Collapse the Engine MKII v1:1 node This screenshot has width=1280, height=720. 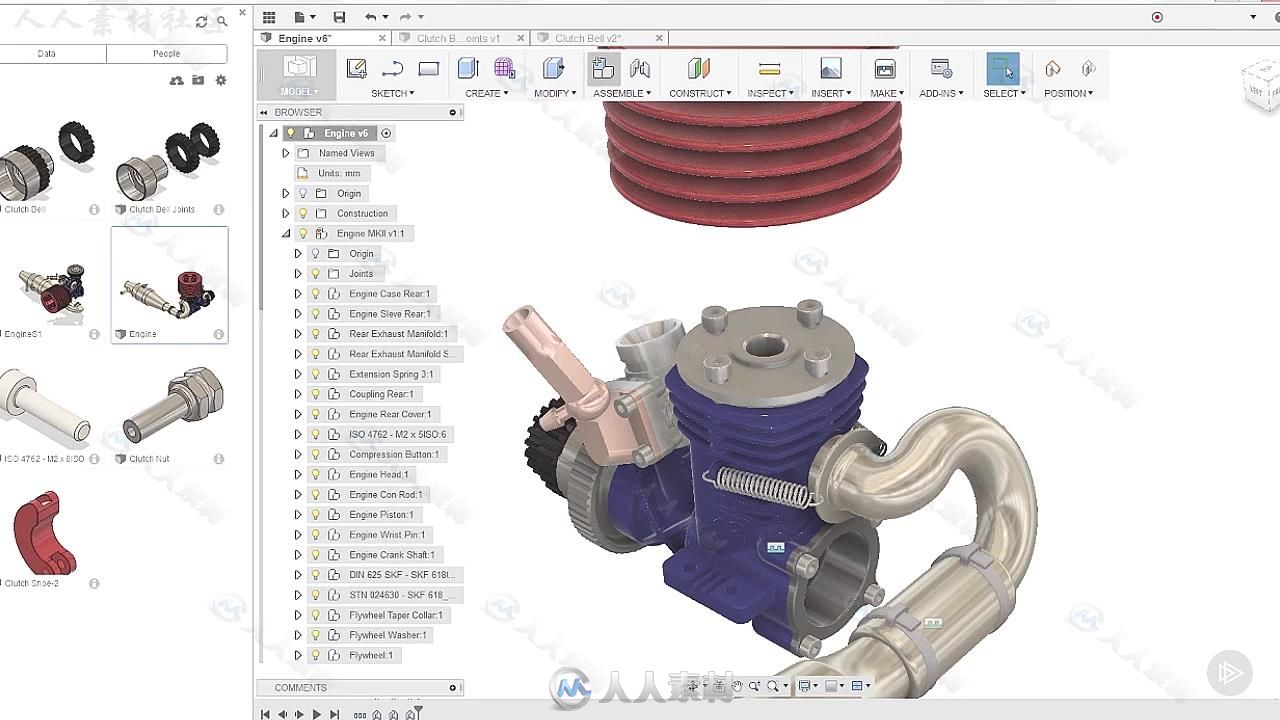coord(285,233)
